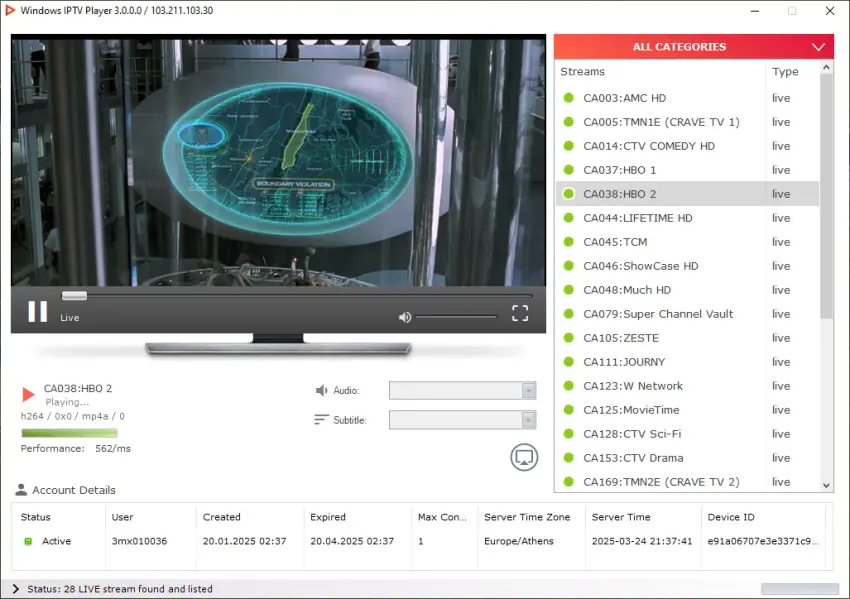Click the cast to screen icon
850x599 pixels.
(524, 458)
